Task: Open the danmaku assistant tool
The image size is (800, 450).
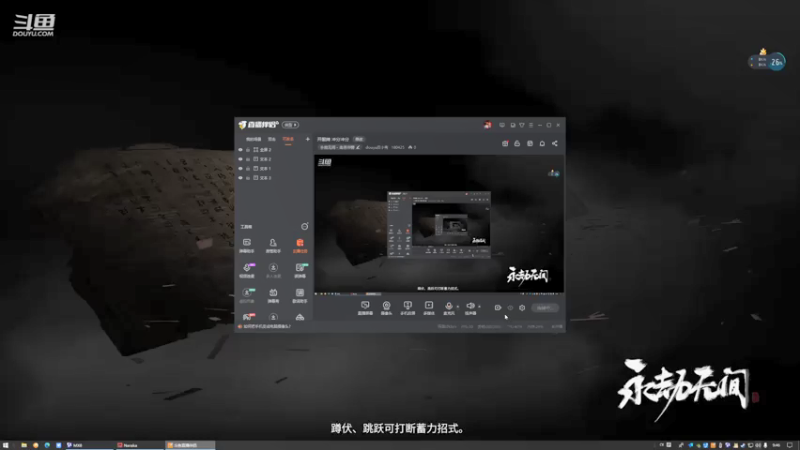Action: 247,245
